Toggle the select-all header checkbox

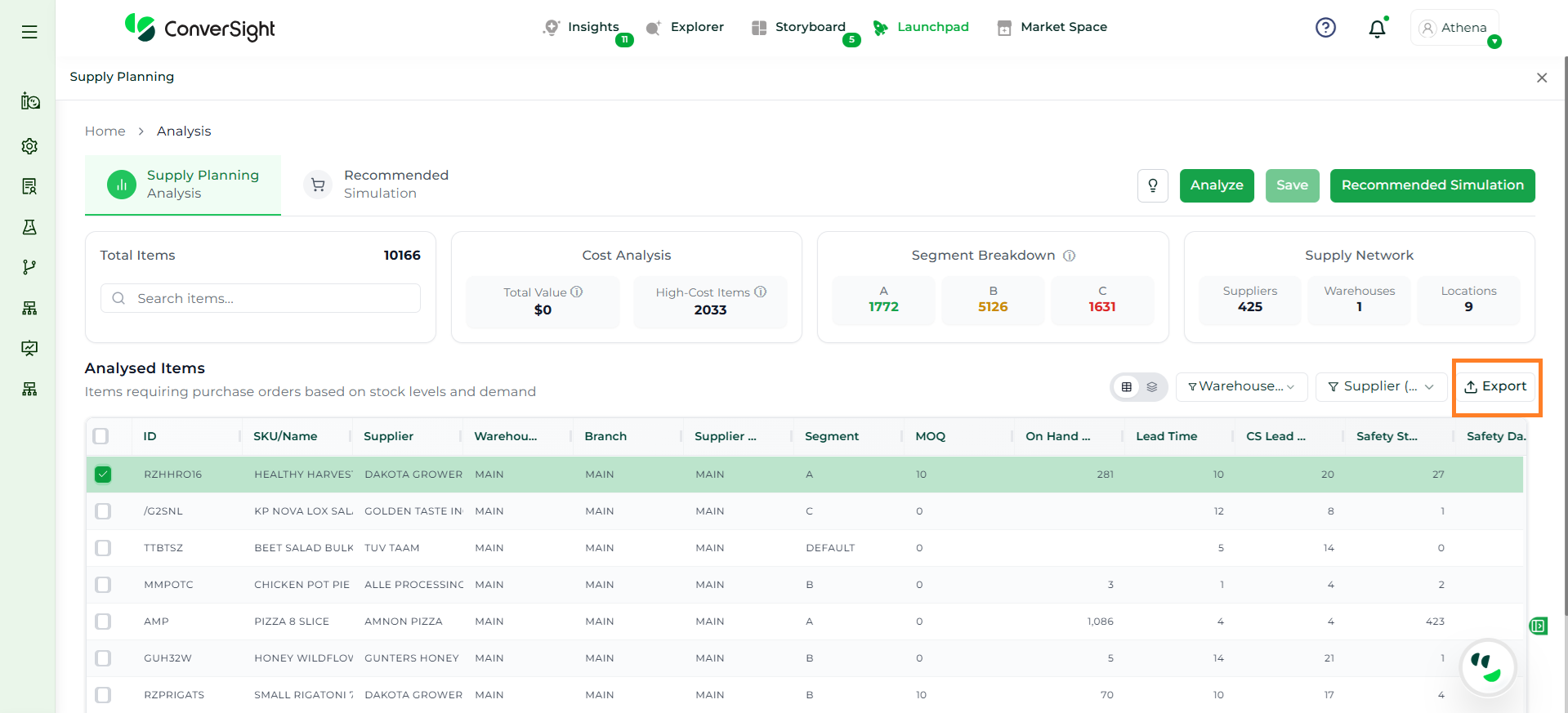click(101, 436)
